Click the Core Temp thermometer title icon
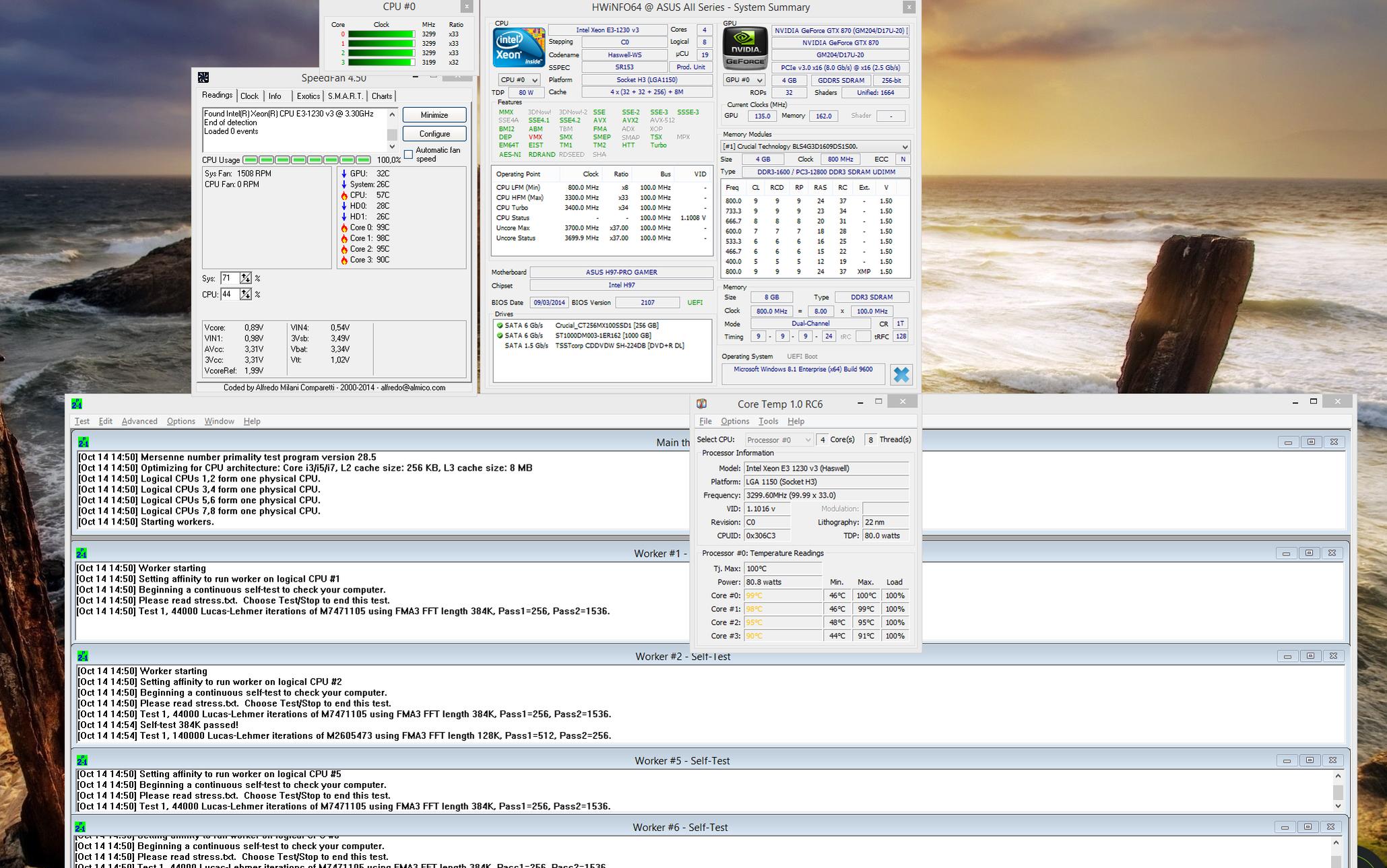1387x868 pixels. click(701, 403)
